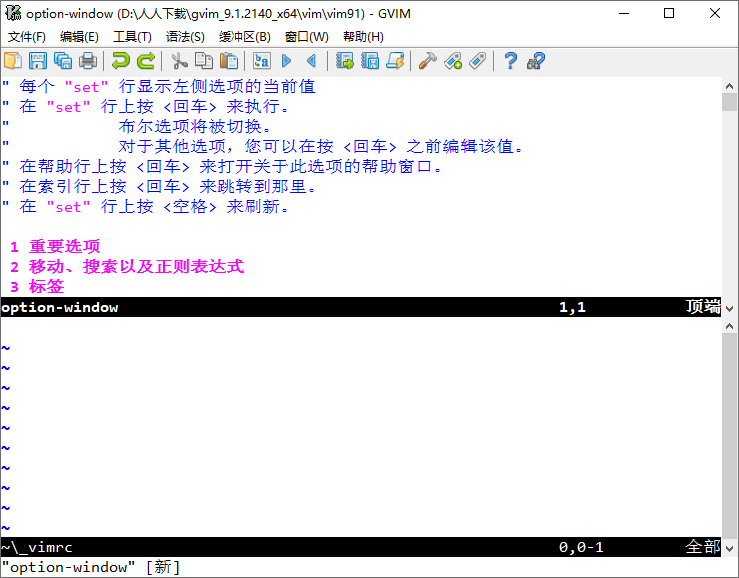Click the Cut scissors icon
Viewport: 739px width, 578px height.
pos(179,61)
